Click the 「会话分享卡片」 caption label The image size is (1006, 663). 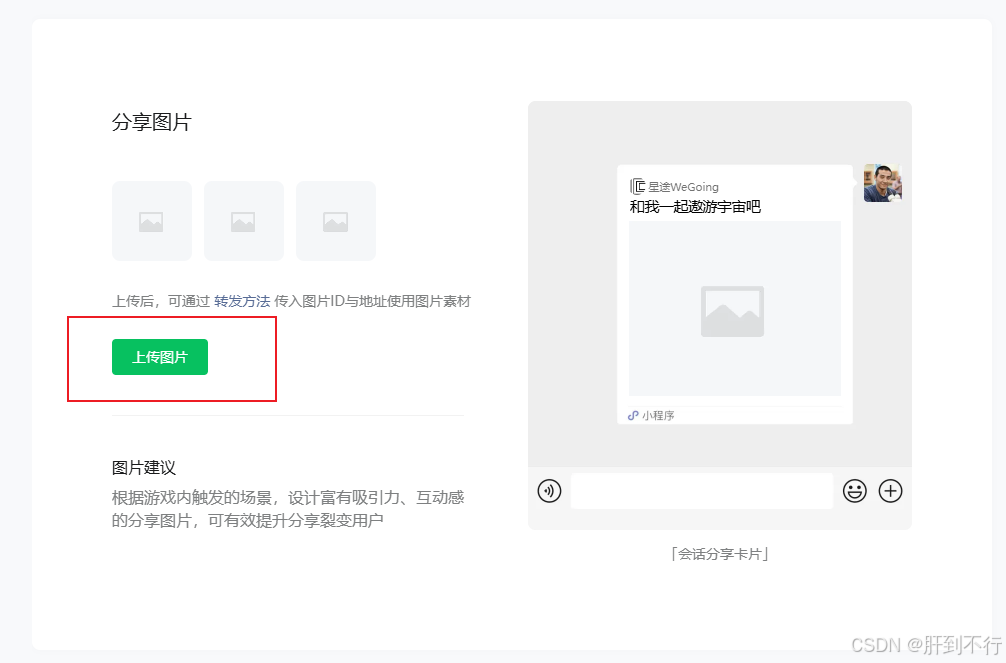720,553
